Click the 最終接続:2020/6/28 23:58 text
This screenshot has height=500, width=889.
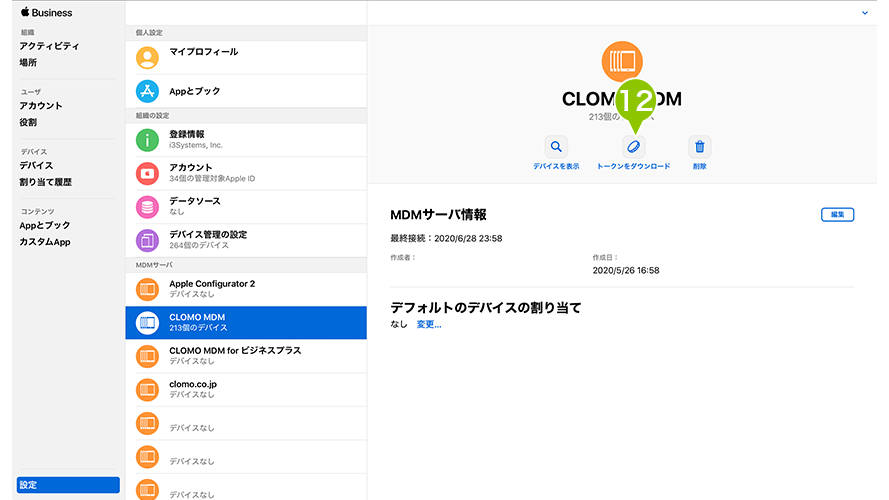pyautogui.click(x=446, y=239)
